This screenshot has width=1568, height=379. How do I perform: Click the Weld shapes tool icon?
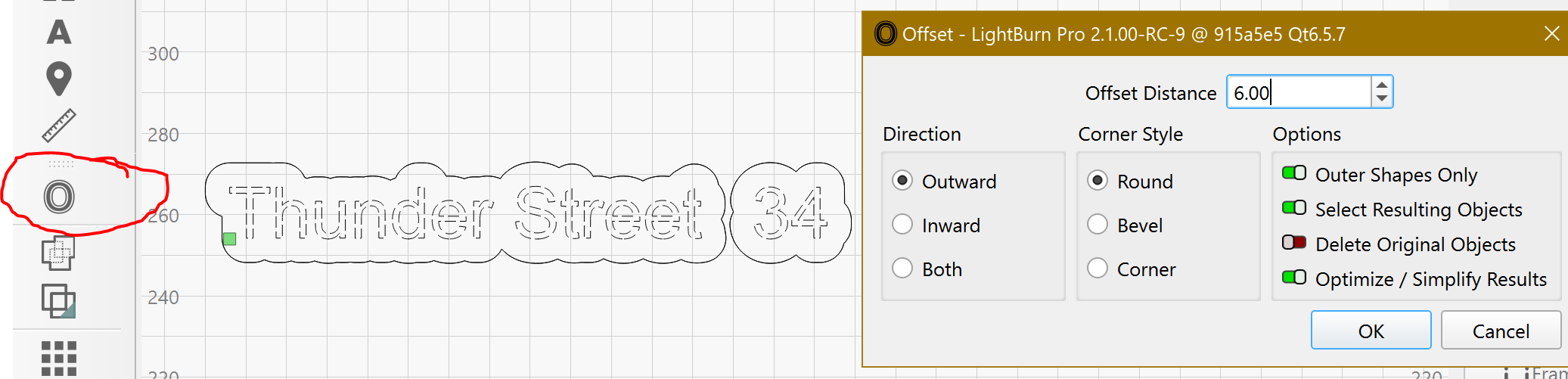point(58,253)
